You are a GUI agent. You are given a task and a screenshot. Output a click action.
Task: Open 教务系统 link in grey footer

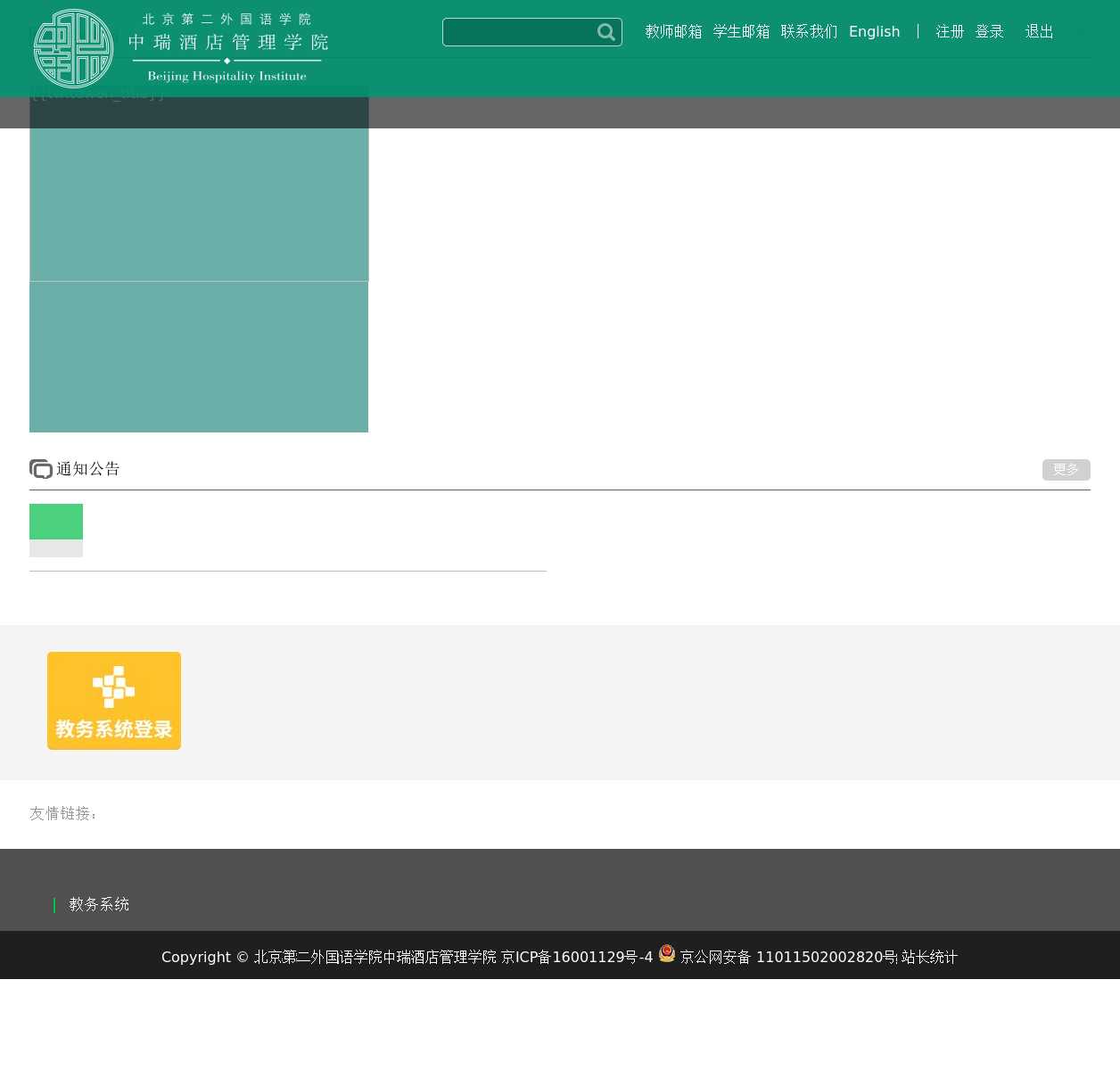click(x=99, y=905)
